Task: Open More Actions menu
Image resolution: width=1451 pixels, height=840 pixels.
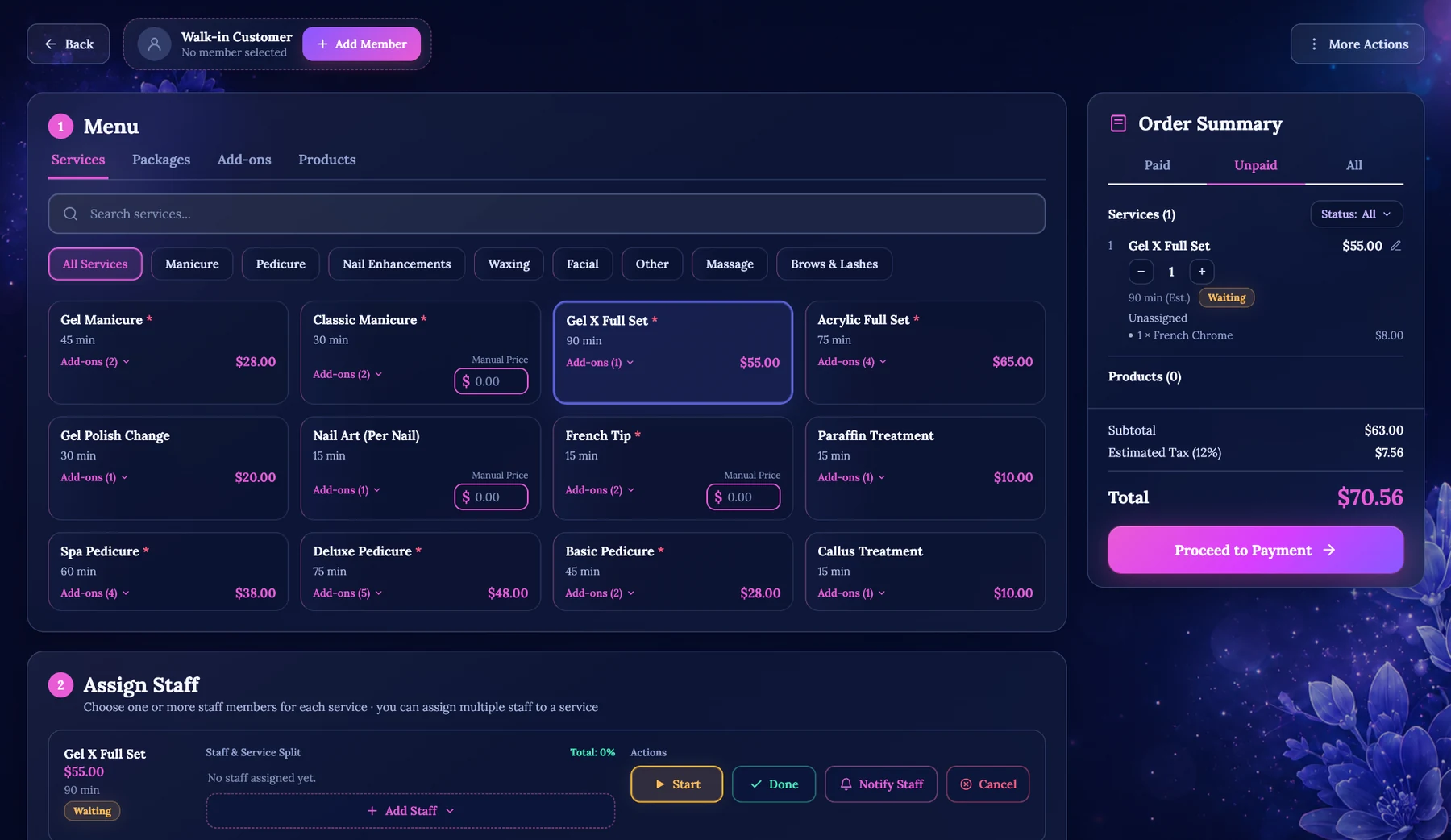Action: point(1357,44)
